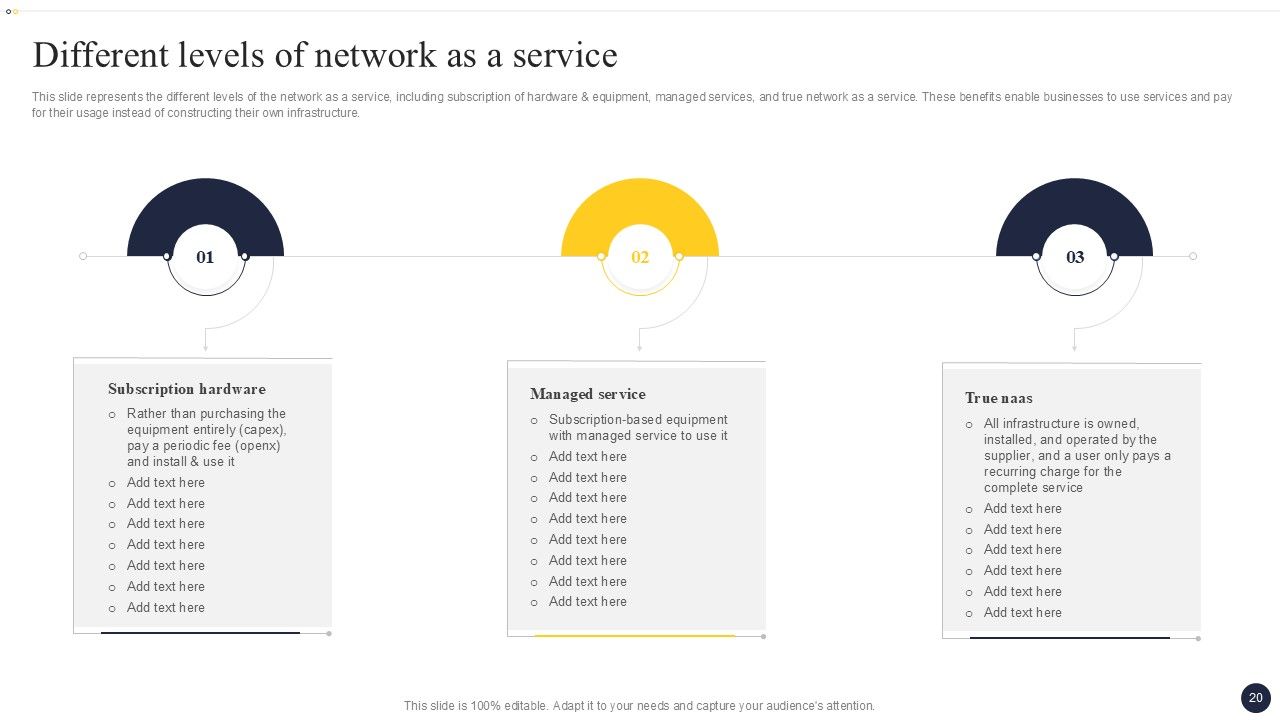The width and height of the screenshot is (1280, 720).
Task: Select the circle labeled 03
Action: point(1075,258)
